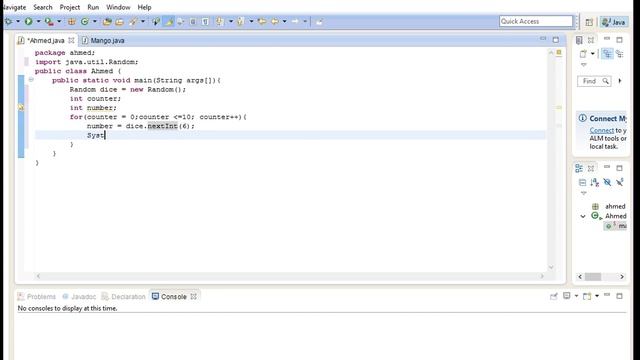Screen dimensions: 640x360
Task: Open the Back history dropdown arrow
Action: (x=284, y=21)
